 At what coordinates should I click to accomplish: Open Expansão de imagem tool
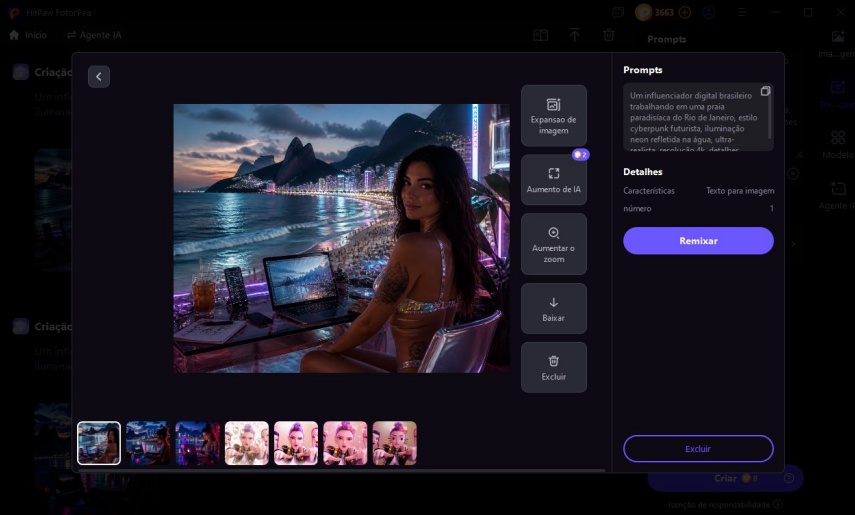pyautogui.click(x=553, y=116)
